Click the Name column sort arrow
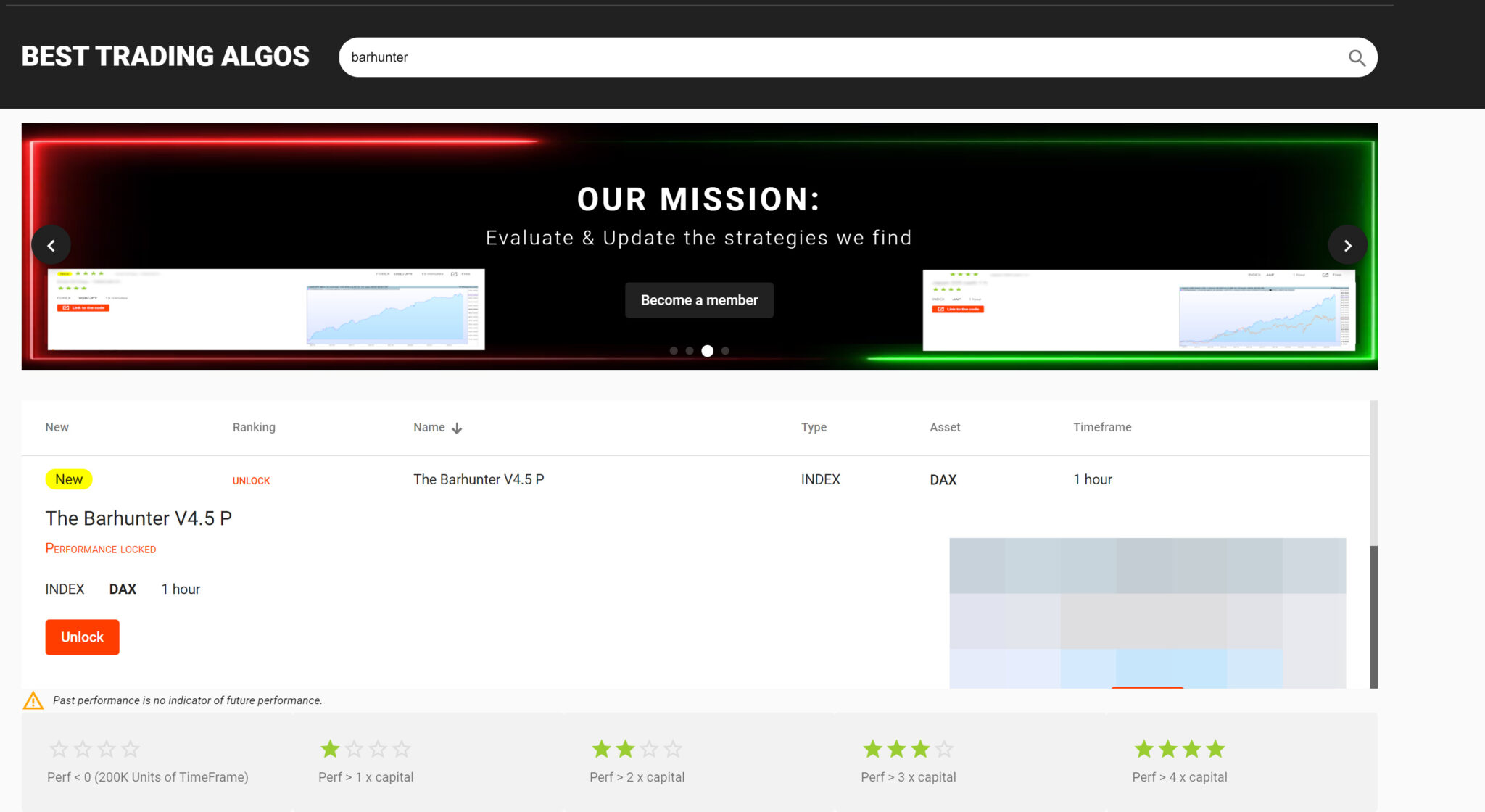1485x812 pixels. [457, 428]
